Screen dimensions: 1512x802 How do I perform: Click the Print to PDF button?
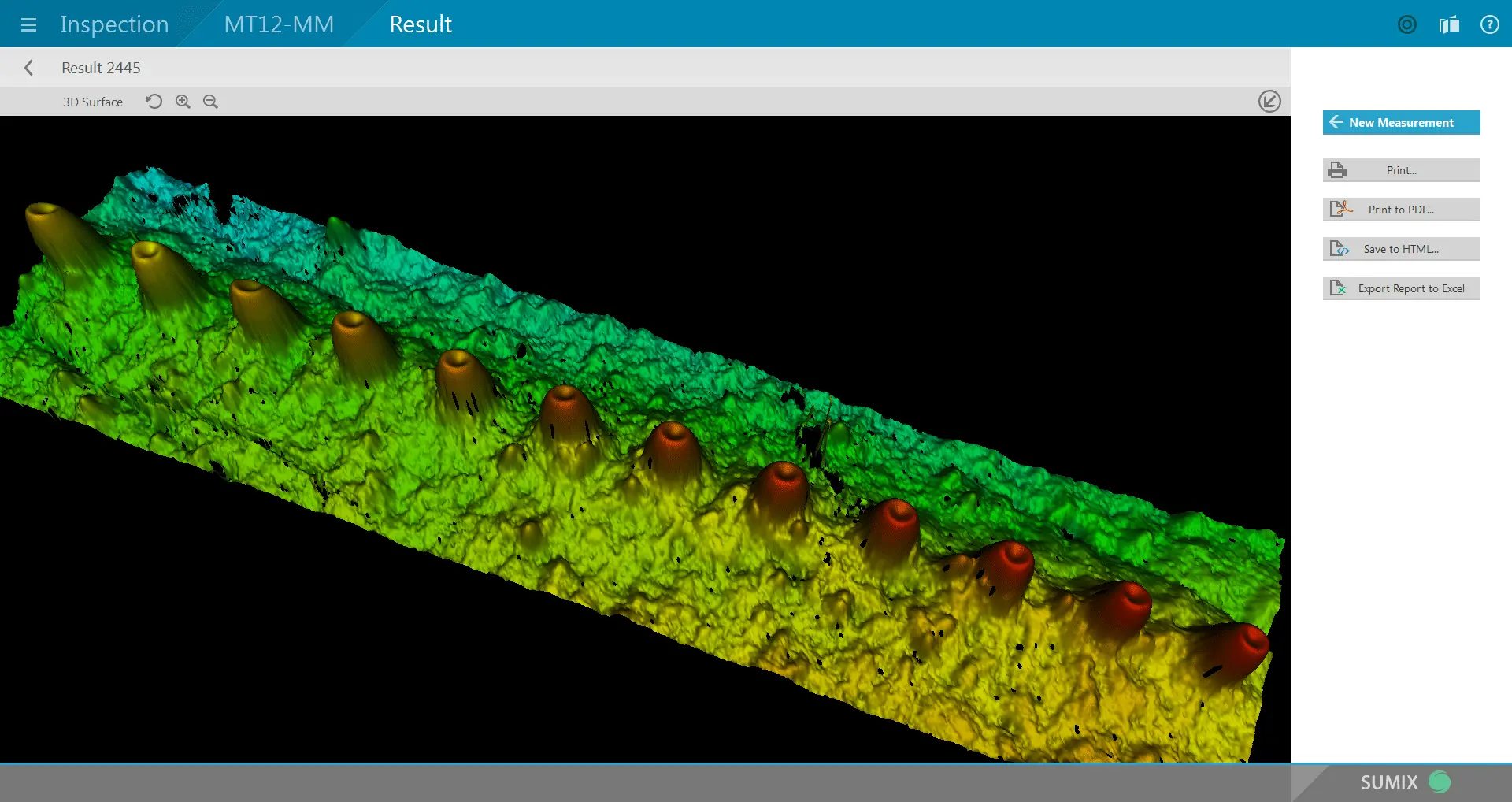click(x=1401, y=209)
